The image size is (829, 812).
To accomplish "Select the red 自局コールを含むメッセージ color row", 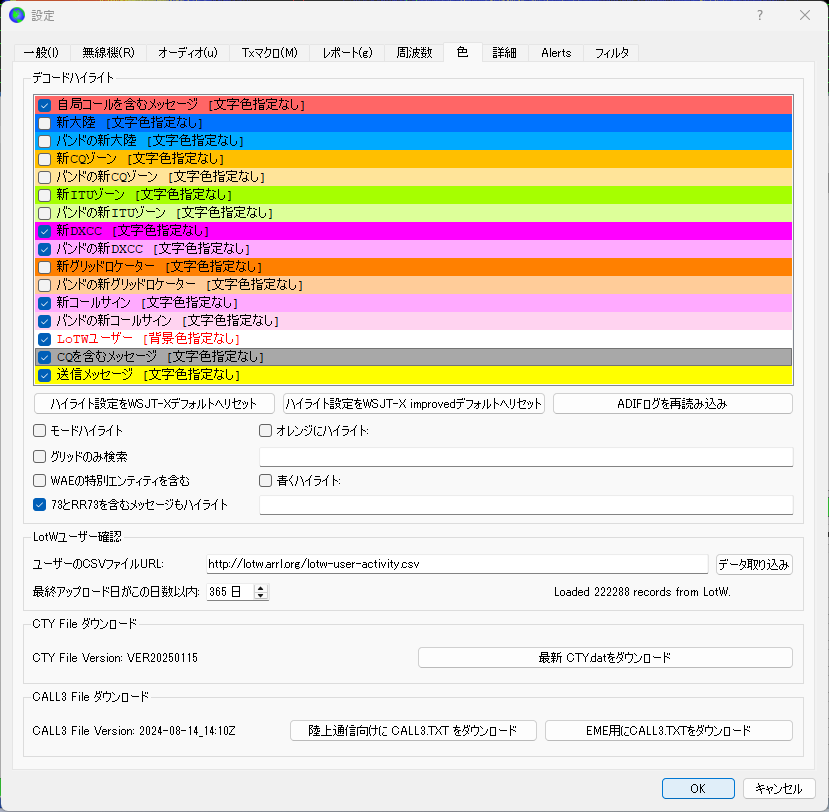I will pyautogui.click(x=413, y=105).
